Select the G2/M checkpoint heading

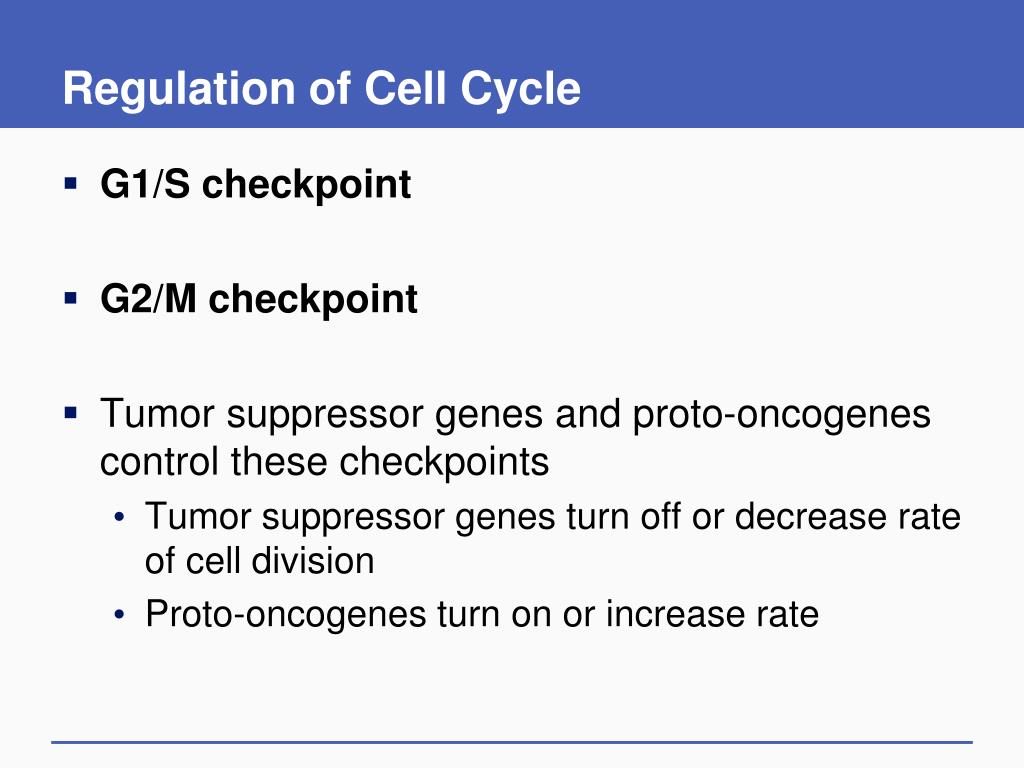259,300
